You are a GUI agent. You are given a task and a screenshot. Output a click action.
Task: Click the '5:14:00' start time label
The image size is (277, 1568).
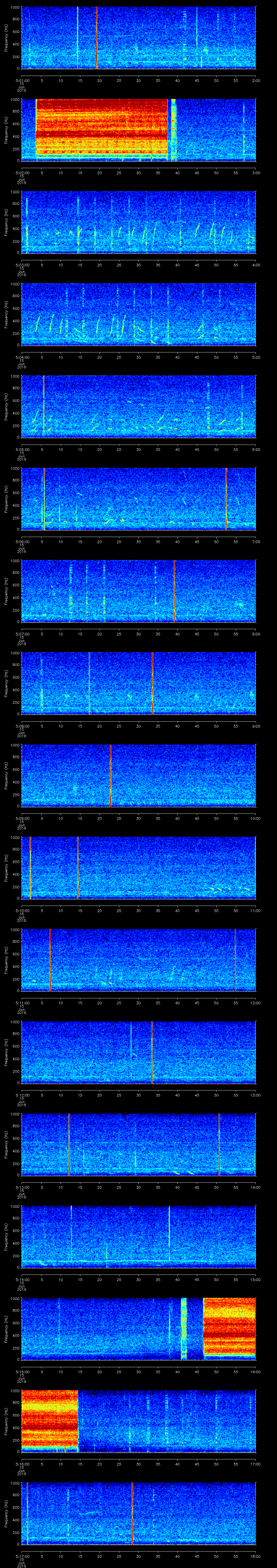[22, 1279]
